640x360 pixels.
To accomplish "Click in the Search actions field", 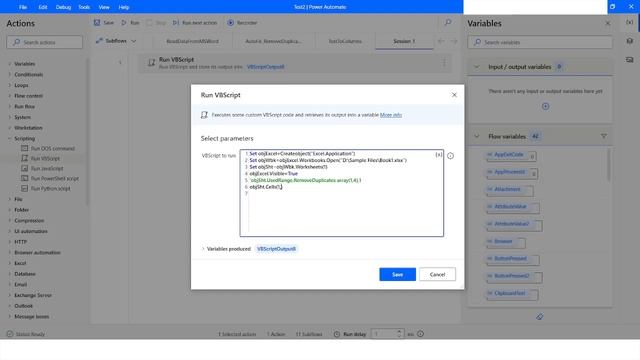I will 44,42.
